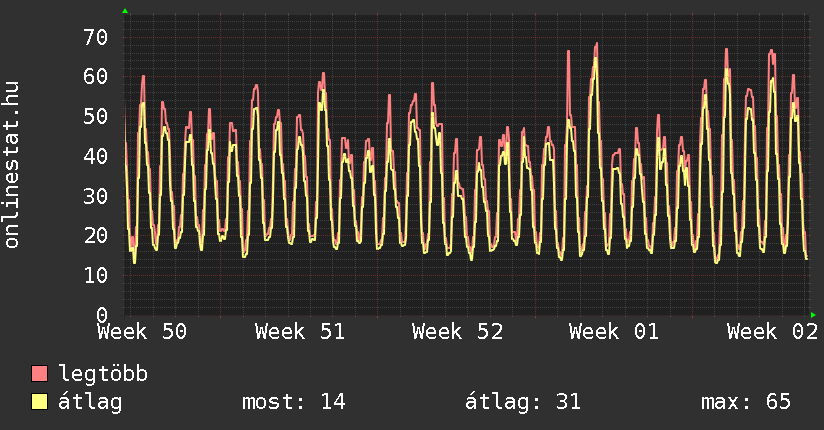The width and height of the screenshot is (824, 430).
Task: Click the 10 y-axis label
Action: [95, 275]
